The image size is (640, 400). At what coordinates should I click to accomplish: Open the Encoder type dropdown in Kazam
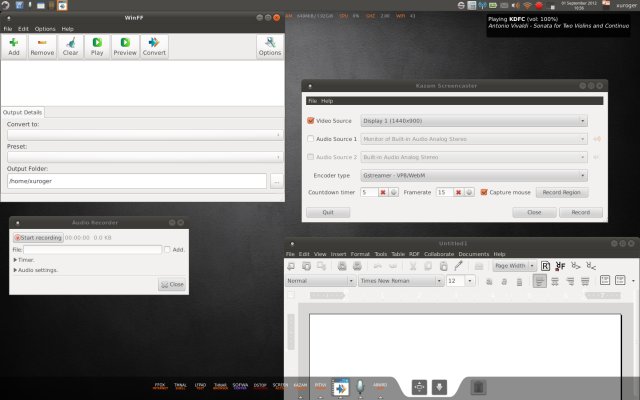[474, 176]
